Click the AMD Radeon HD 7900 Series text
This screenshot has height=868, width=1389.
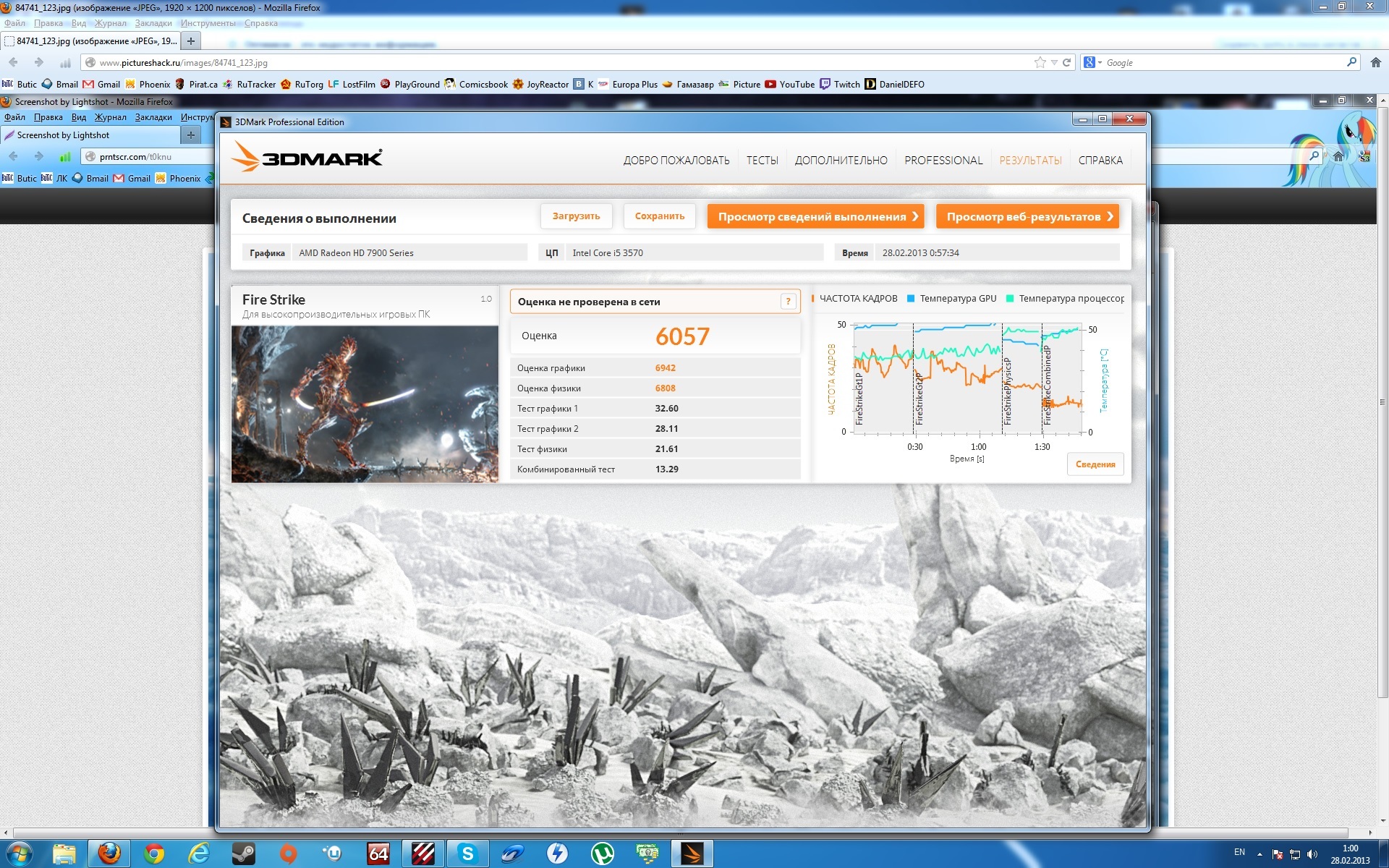click(356, 253)
